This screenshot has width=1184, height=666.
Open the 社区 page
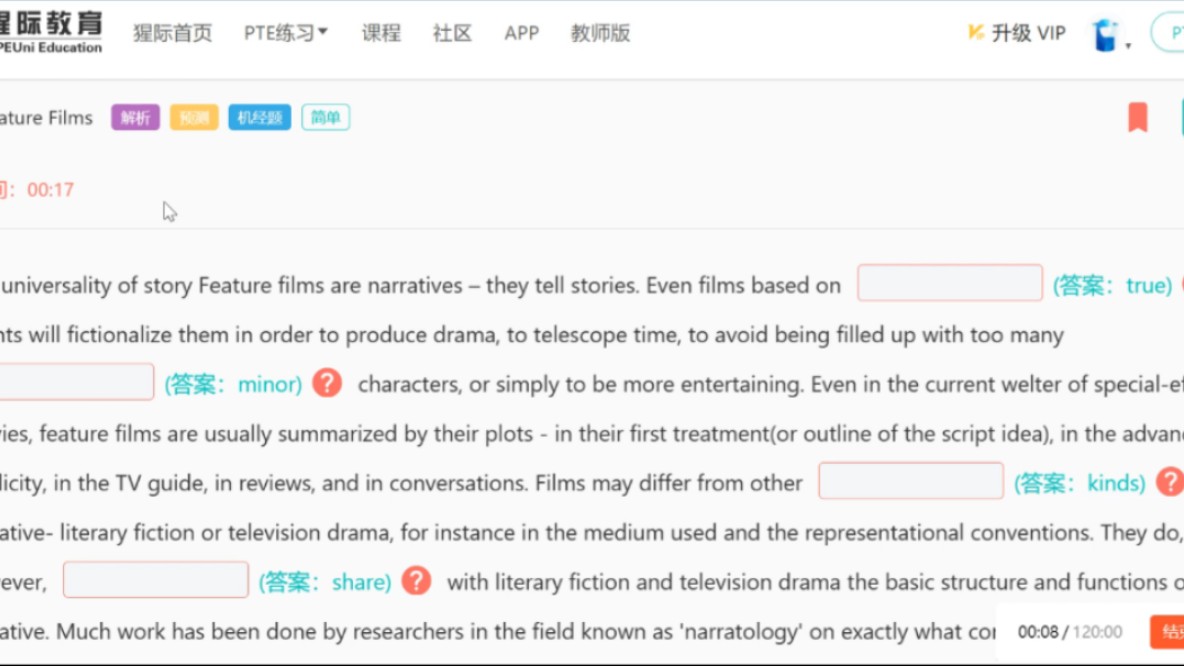coord(452,33)
